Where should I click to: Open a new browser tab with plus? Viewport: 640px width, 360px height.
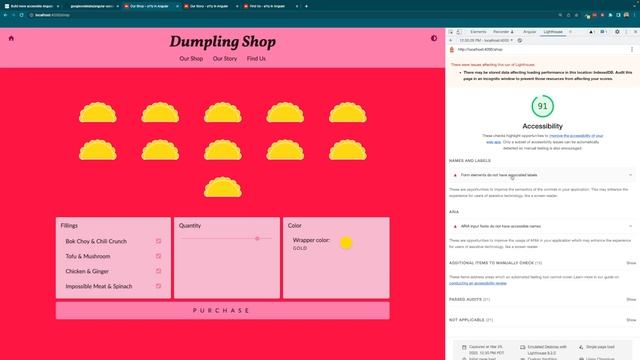(307, 6)
